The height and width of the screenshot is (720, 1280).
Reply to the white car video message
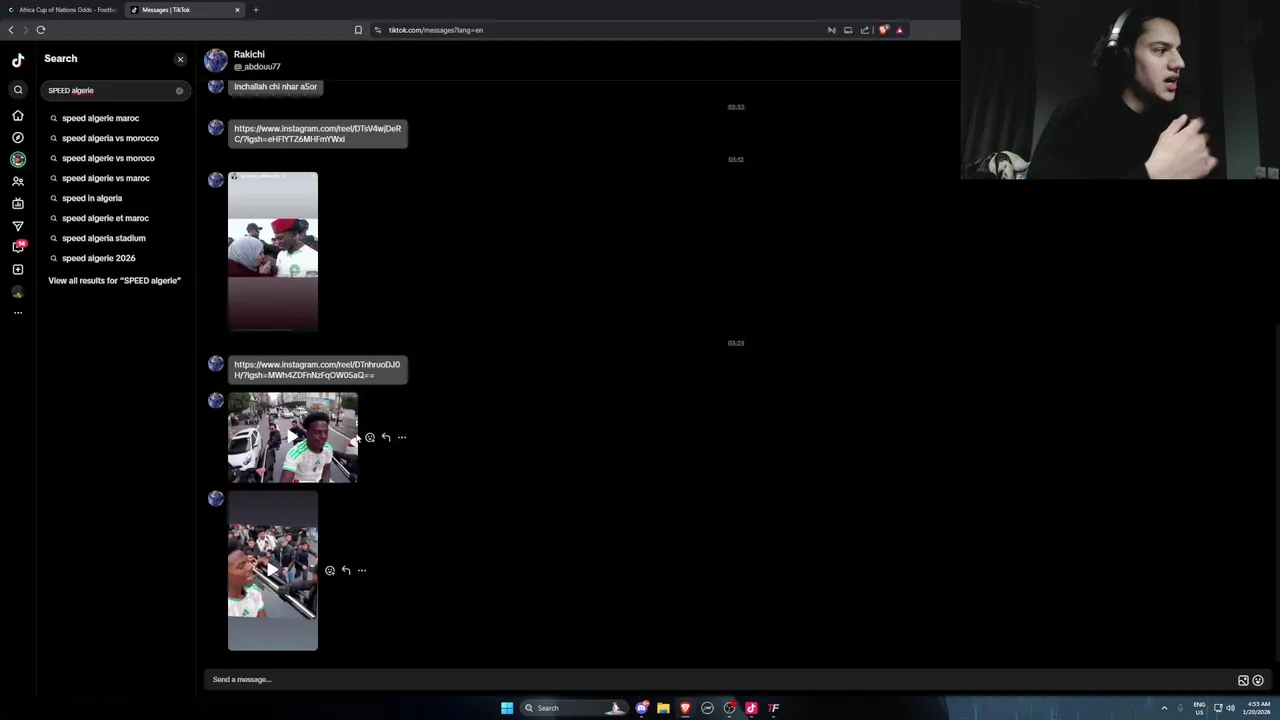click(386, 437)
